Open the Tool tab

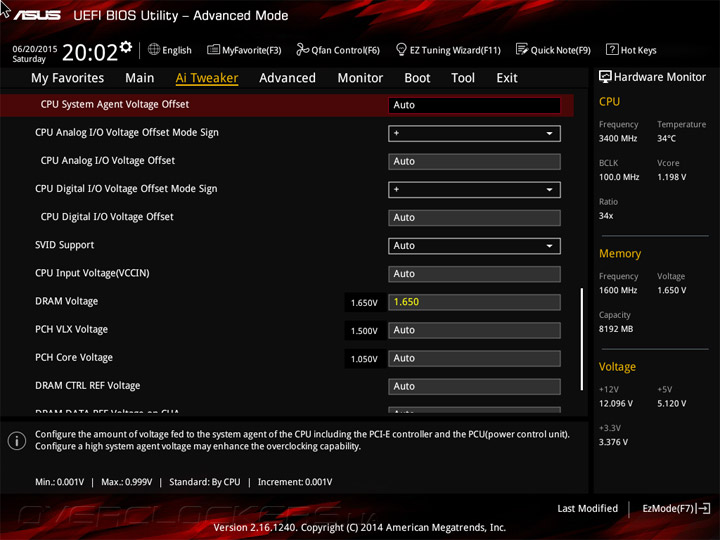click(x=463, y=78)
